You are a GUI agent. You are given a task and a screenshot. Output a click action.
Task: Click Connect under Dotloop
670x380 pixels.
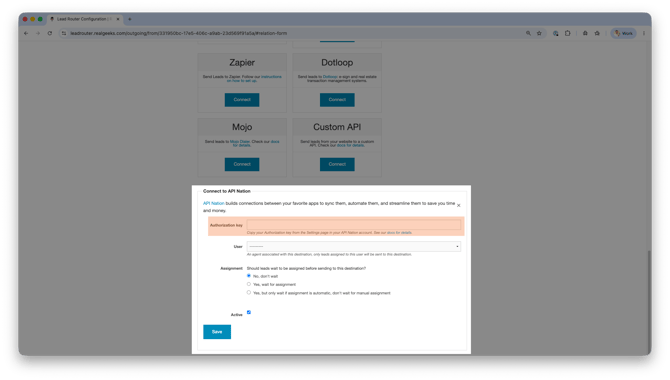[x=337, y=100]
